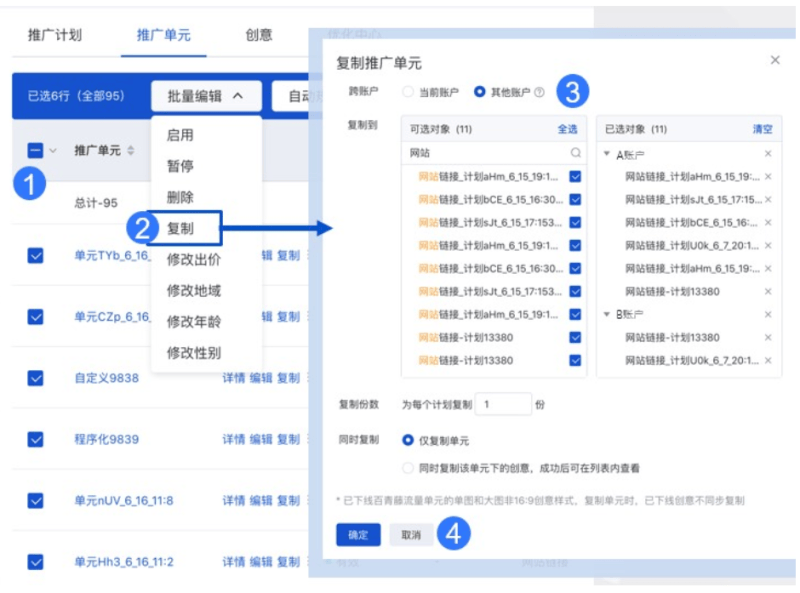Remove 网站链接_计划sJt_6_15 item via its ×

tap(766, 197)
